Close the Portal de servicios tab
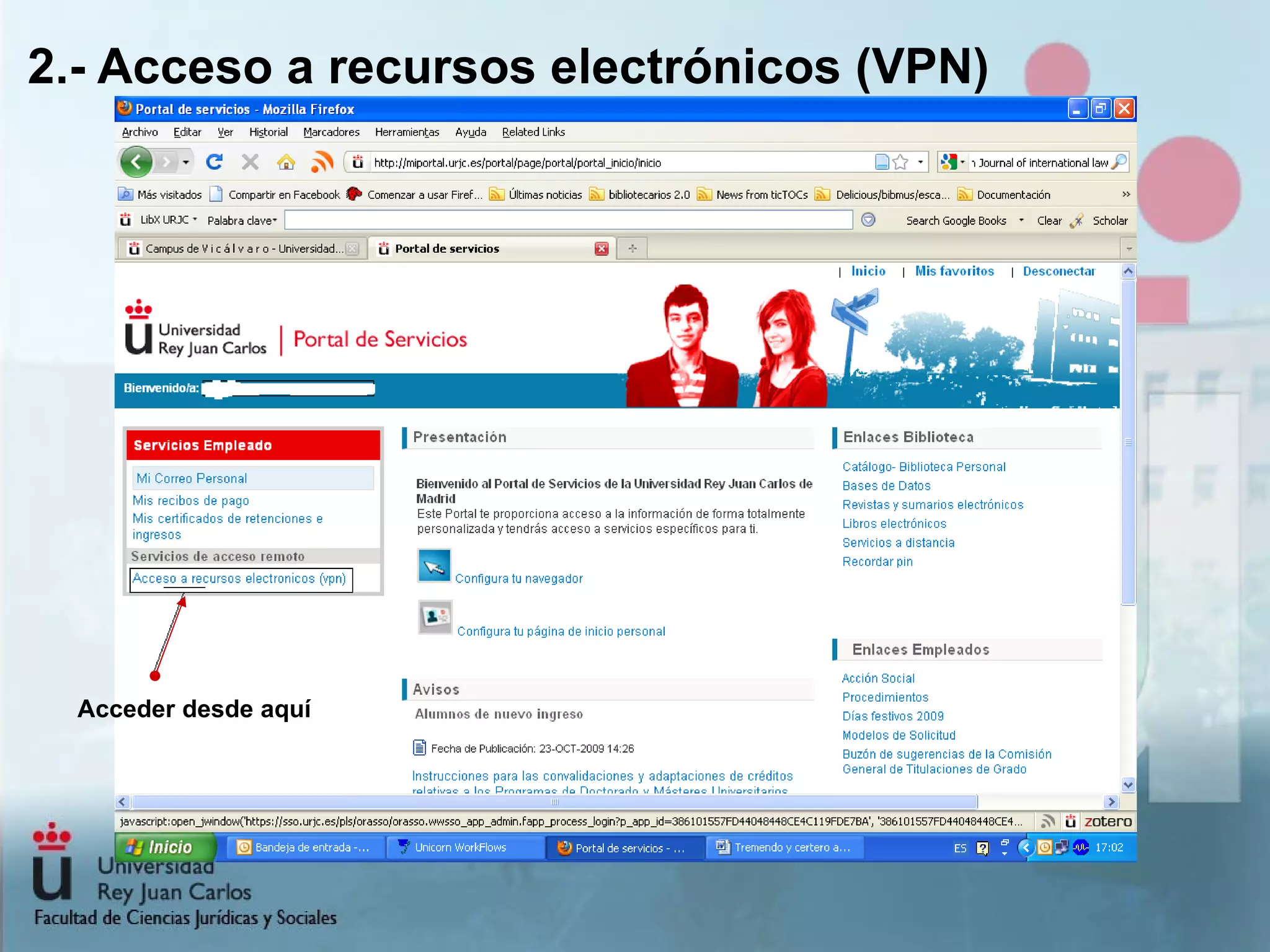Image resolution: width=1270 pixels, height=952 pixels. coord(602,249)
